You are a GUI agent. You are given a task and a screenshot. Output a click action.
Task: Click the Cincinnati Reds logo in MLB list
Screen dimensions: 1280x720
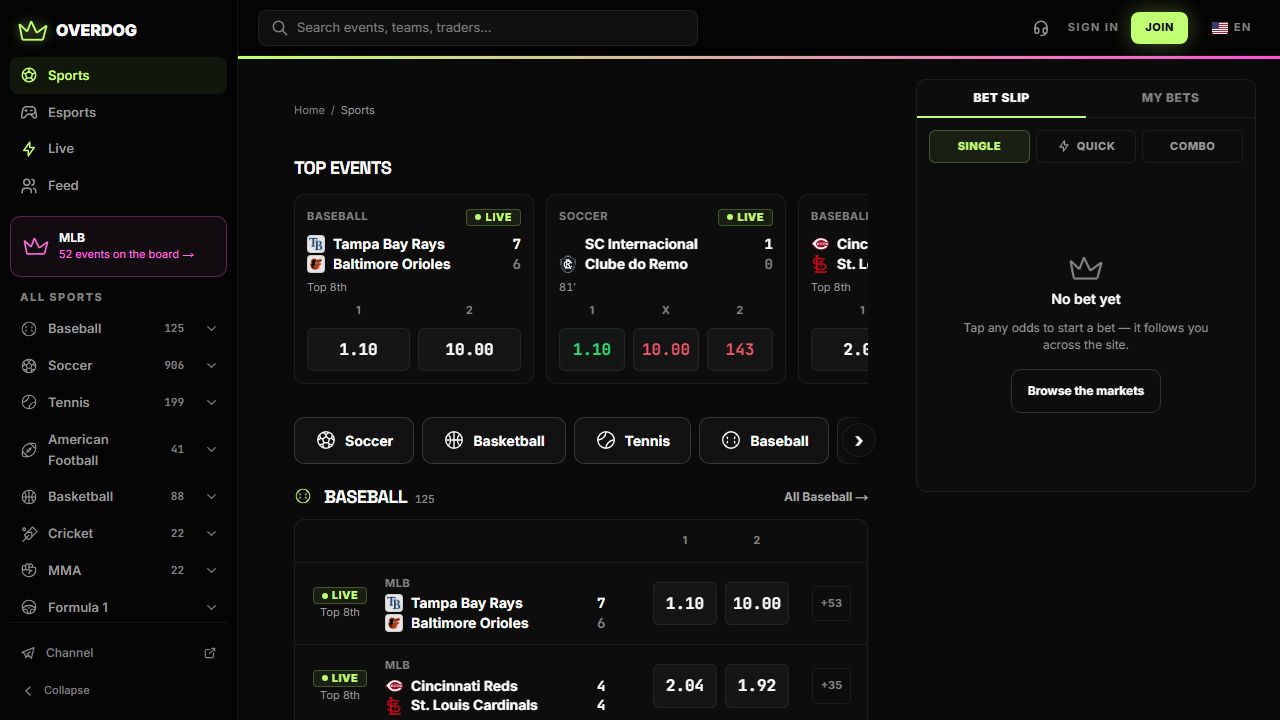394,686
